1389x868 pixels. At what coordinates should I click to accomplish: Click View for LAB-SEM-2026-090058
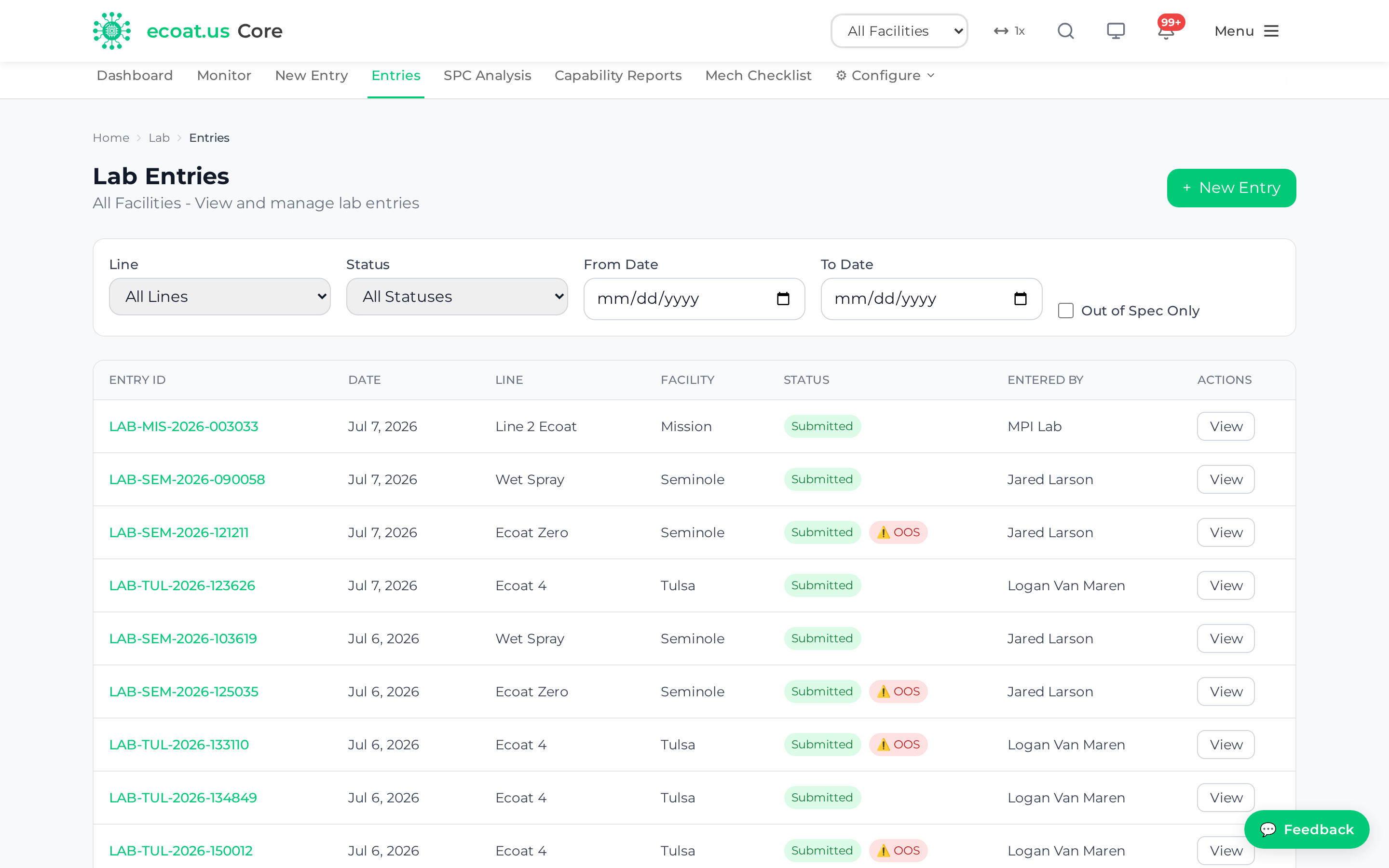coord(1226,479)
